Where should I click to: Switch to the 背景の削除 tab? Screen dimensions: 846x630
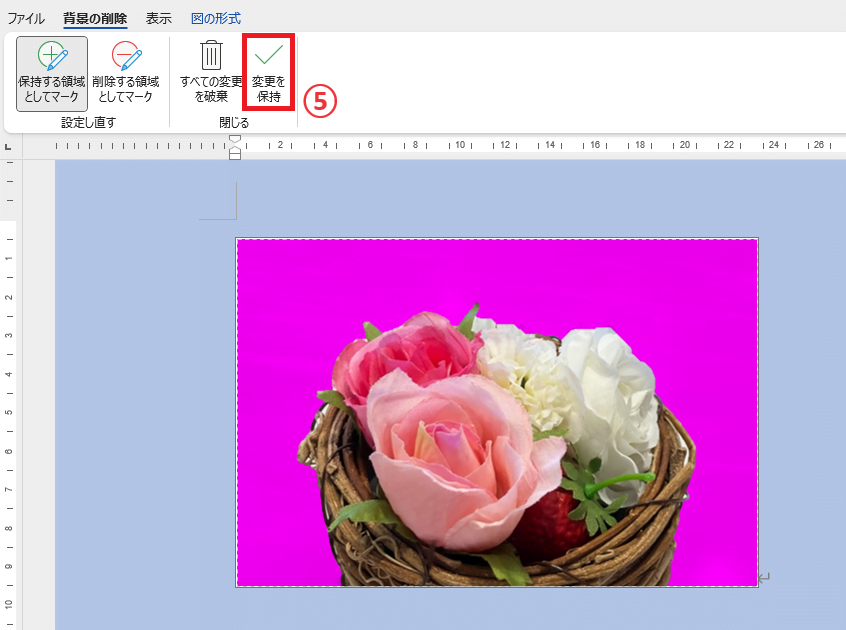[95, 18]
